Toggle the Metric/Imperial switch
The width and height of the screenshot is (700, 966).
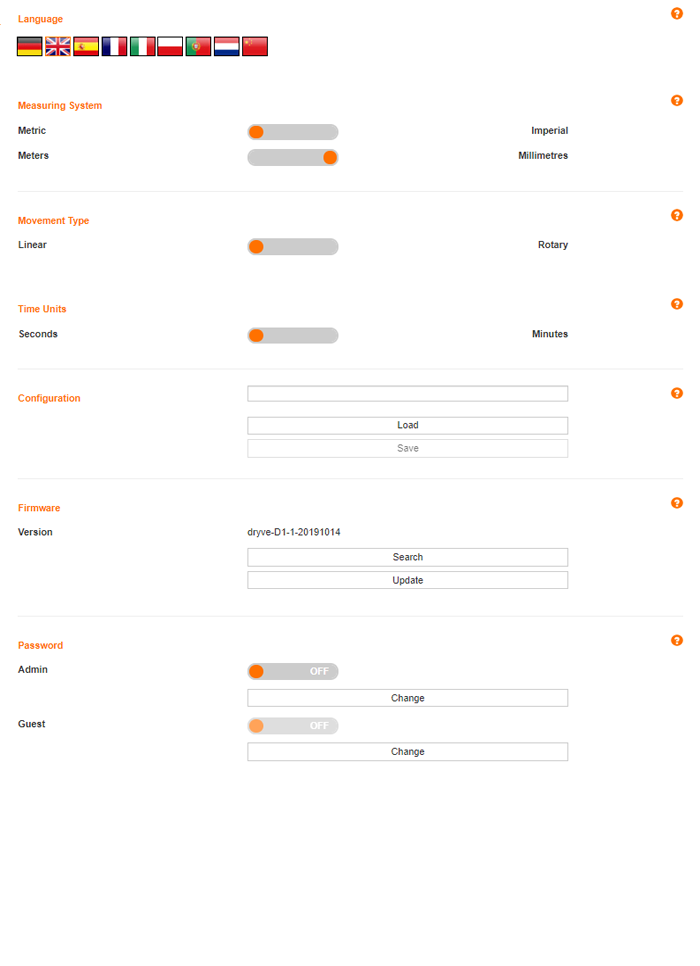(293, 132)
